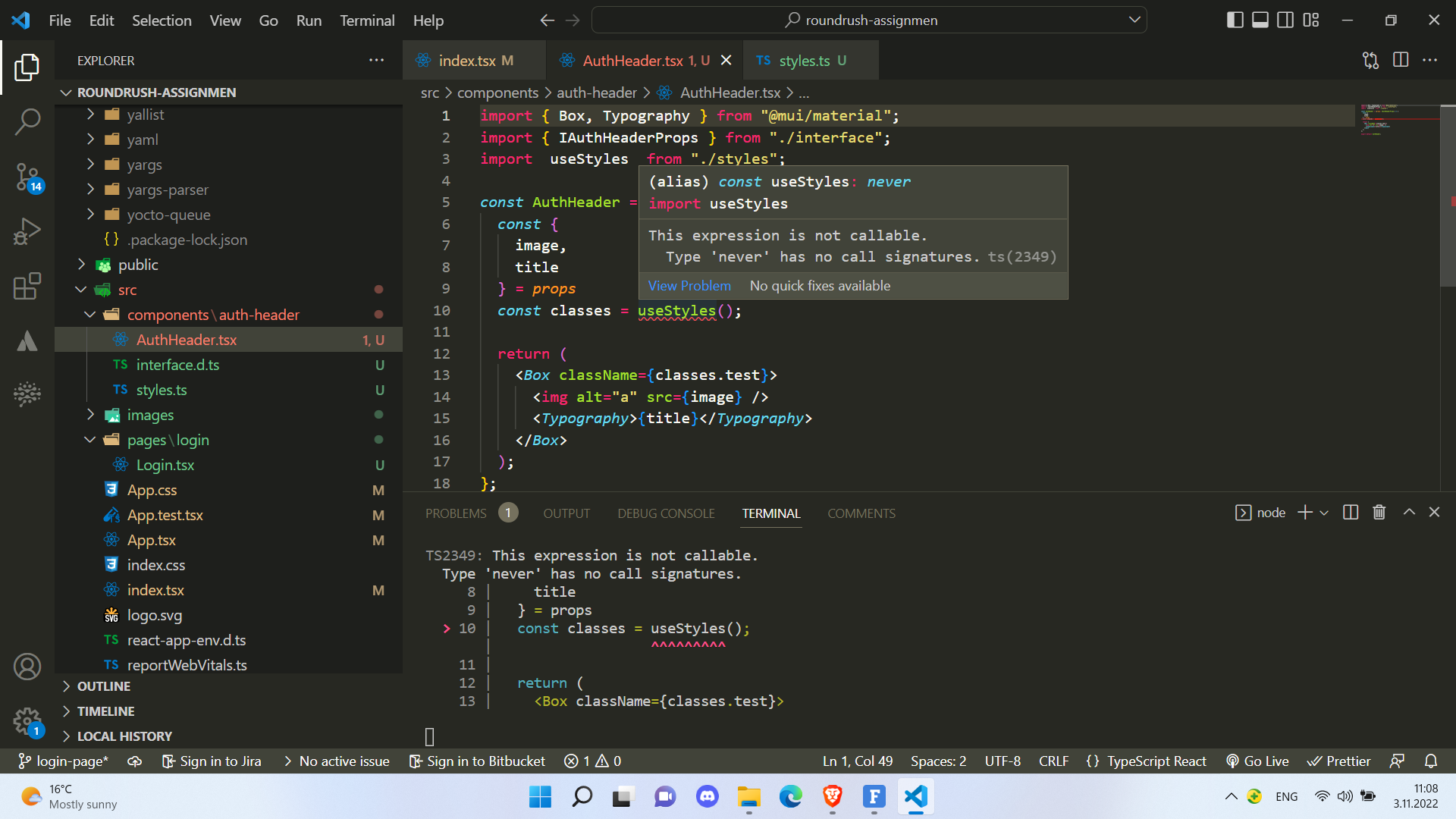1456x819 pixels.
Task: Open the Extensions view
Action: tap(27, 286)
